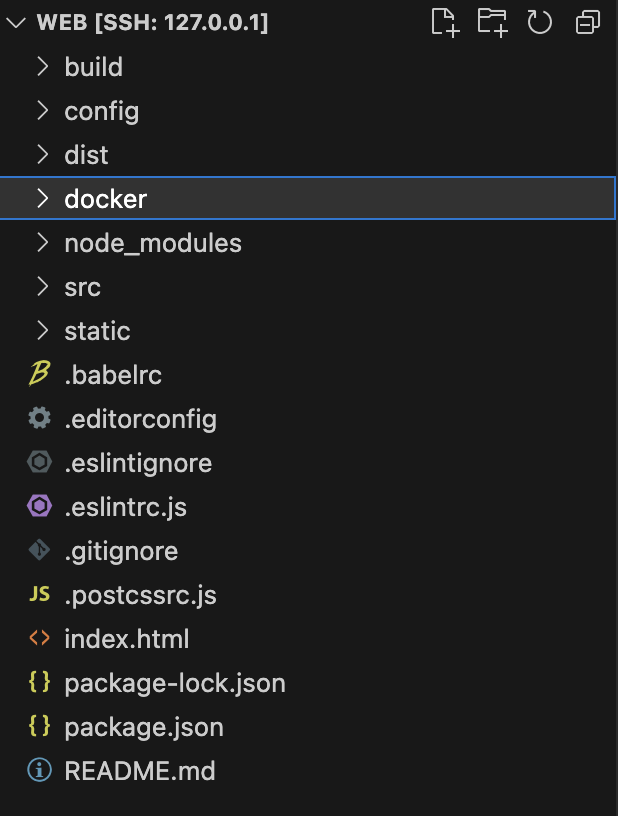This screenshot has height=816, width=618.
Task: Click the info icon beside README.md
Action: coord(39,771)
